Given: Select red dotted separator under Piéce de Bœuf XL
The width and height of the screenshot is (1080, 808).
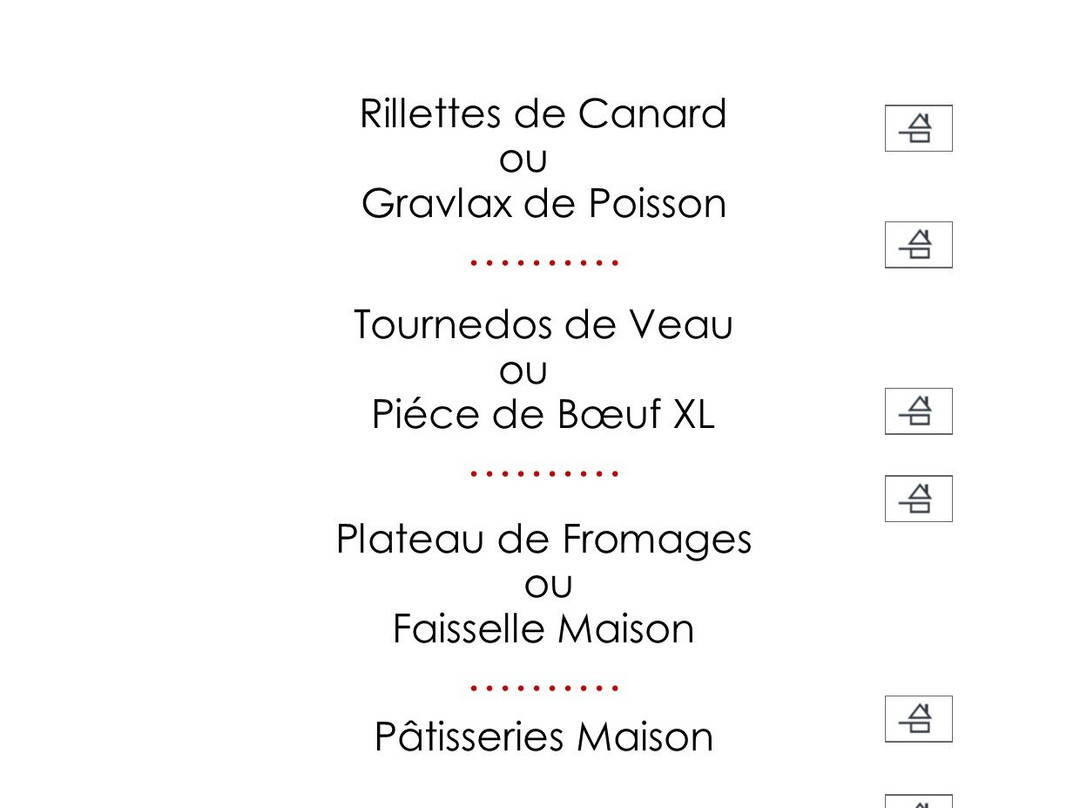Looking at the screenshot, I should (x=544, y=473).
